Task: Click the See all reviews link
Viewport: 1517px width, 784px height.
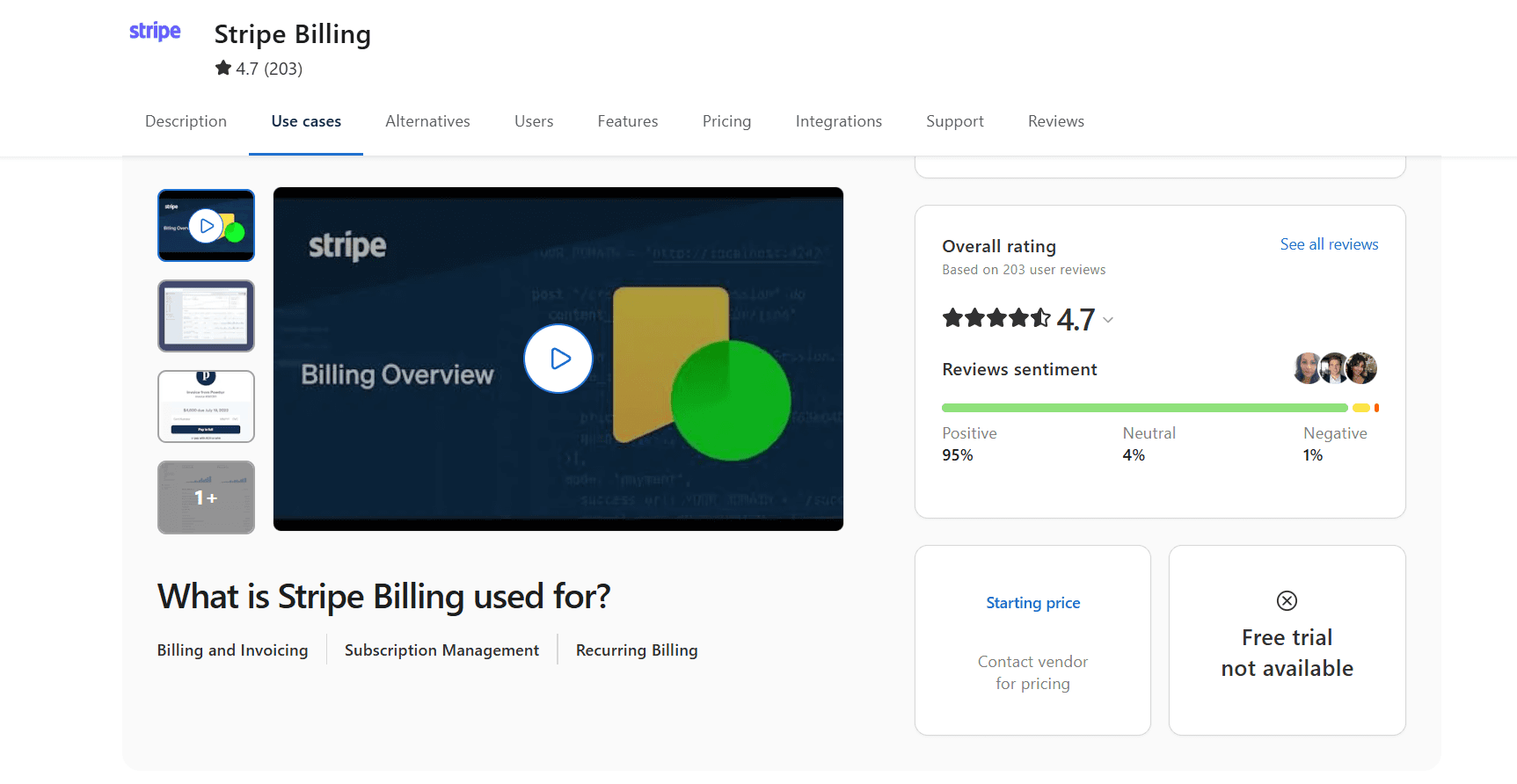Action: pyautogui.click(x=1329, y=244)
